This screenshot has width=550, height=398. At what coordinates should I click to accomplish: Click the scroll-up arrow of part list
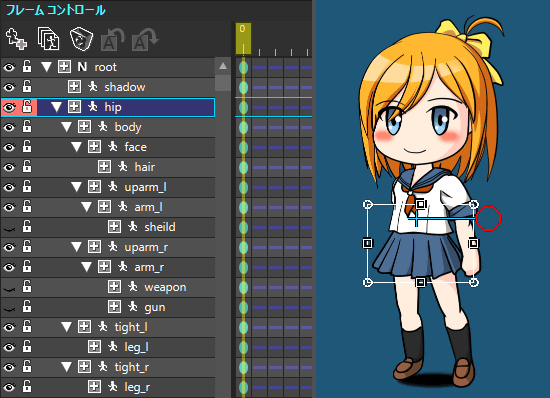[223, 66]
